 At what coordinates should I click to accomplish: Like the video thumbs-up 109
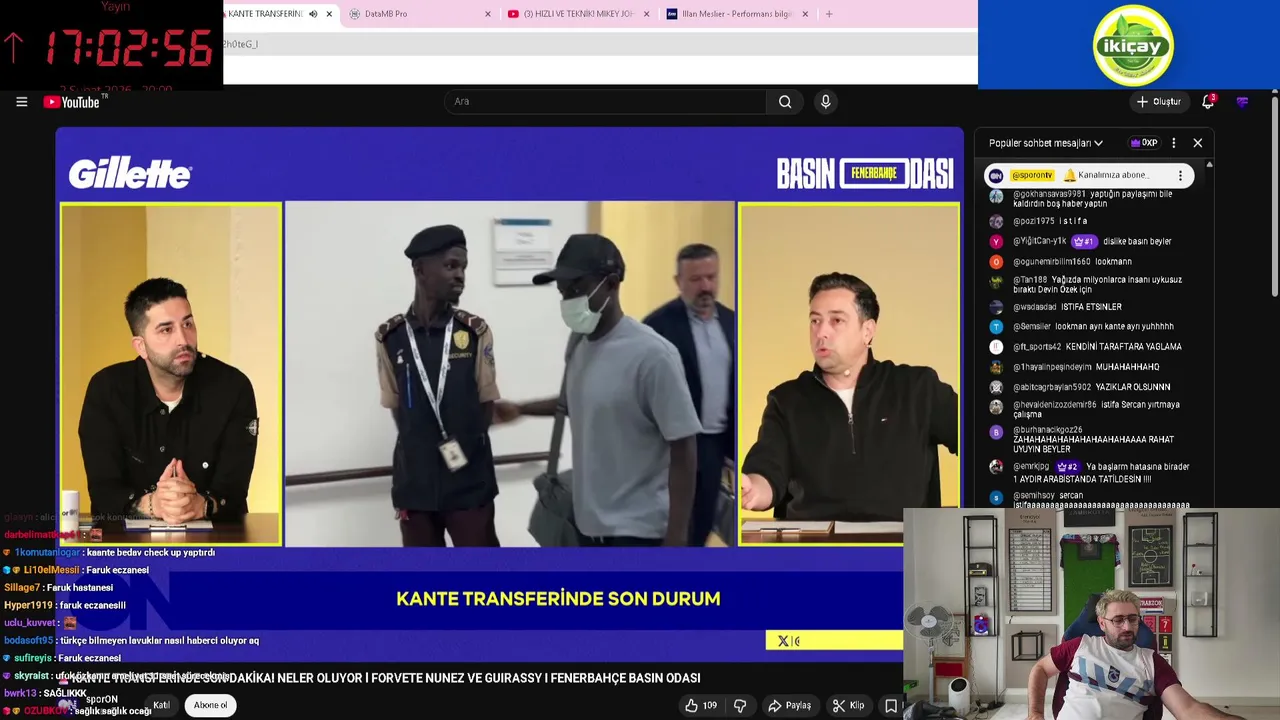pyautogui.click(x=700, y=705)
